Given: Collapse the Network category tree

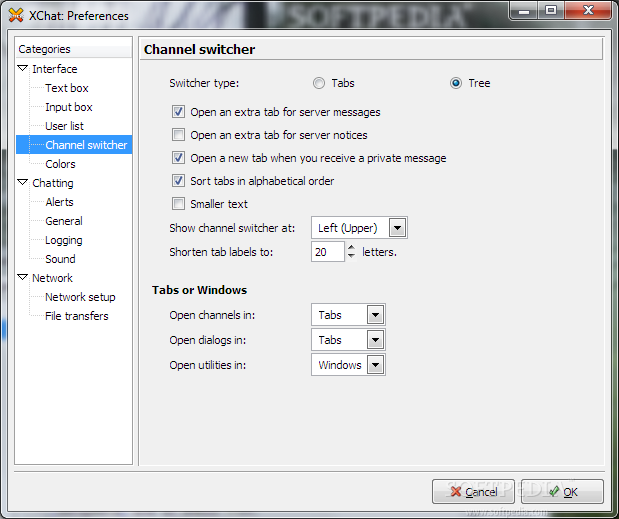Looking at the screenshot, I should point(23,277).
